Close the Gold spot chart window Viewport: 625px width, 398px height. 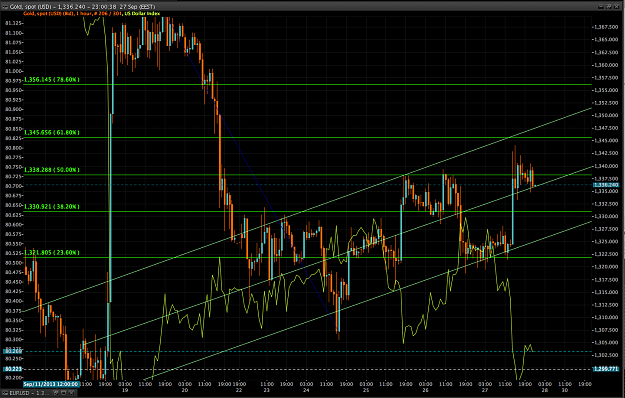[617, 6]
